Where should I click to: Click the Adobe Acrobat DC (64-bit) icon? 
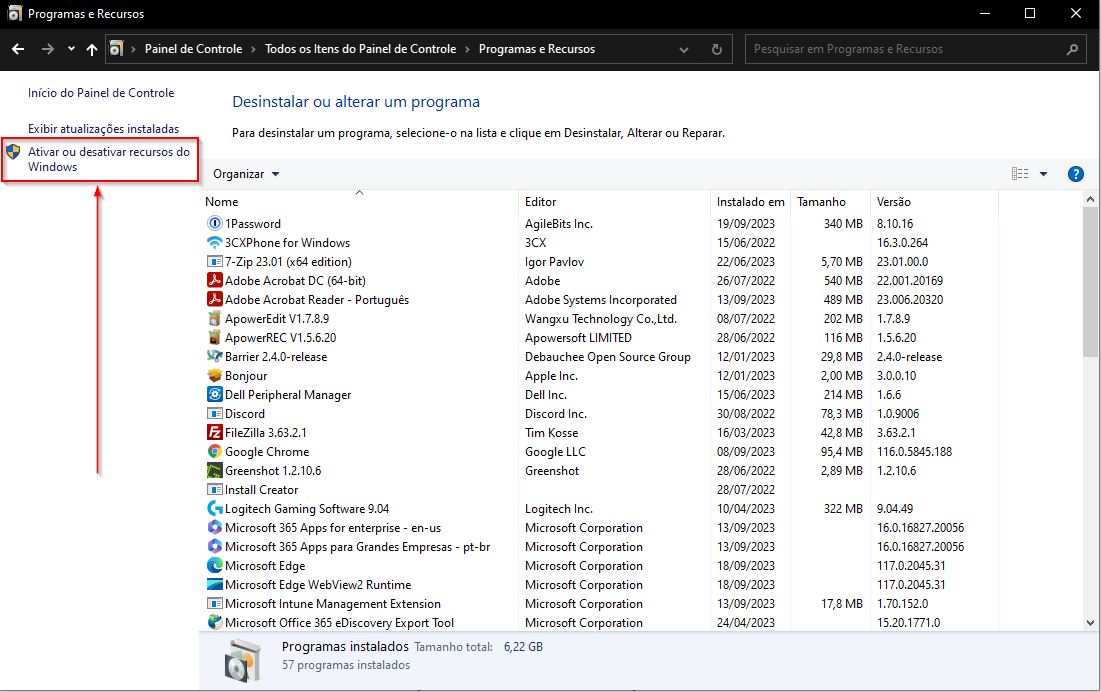[215, 280]
